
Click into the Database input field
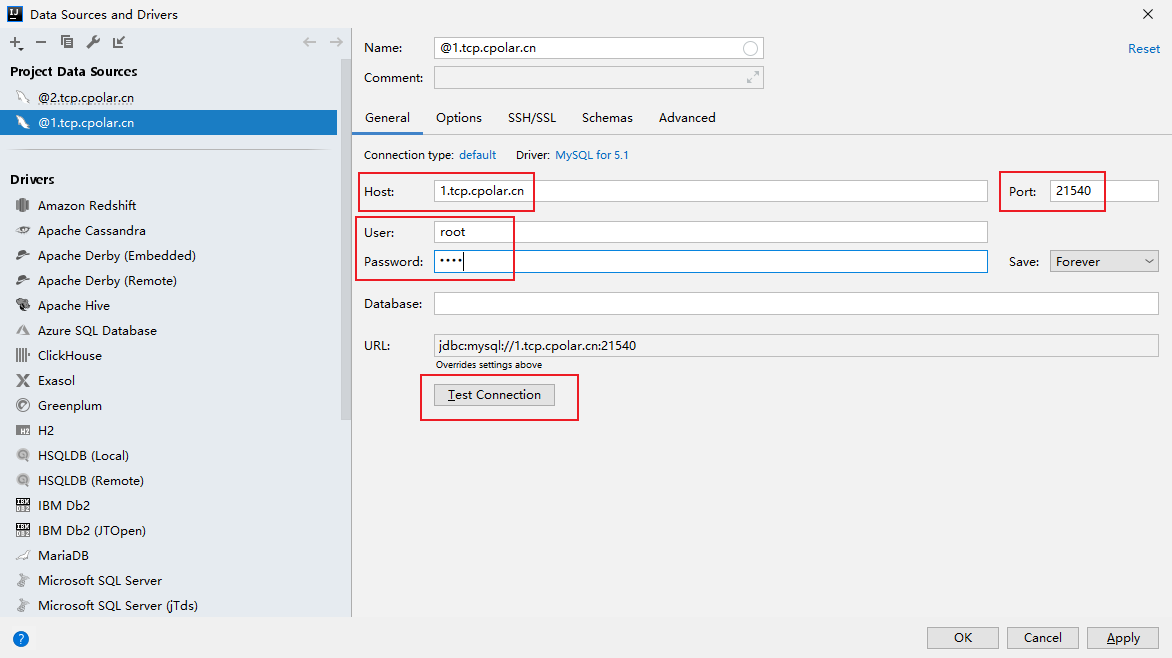[796, 304]
